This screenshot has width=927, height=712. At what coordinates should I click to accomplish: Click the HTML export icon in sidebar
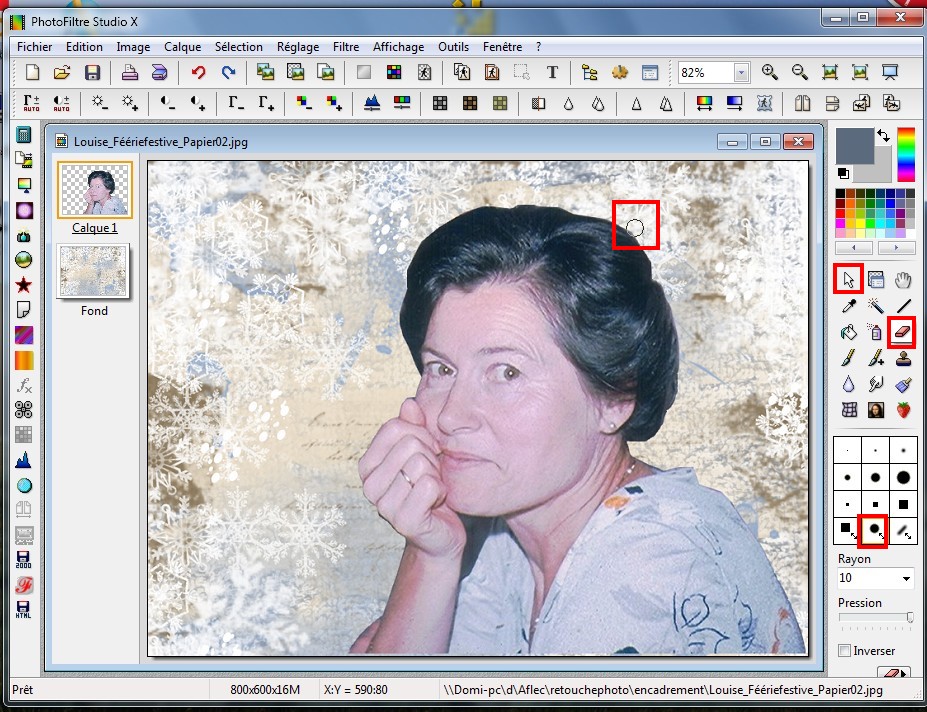pos(24,609)
